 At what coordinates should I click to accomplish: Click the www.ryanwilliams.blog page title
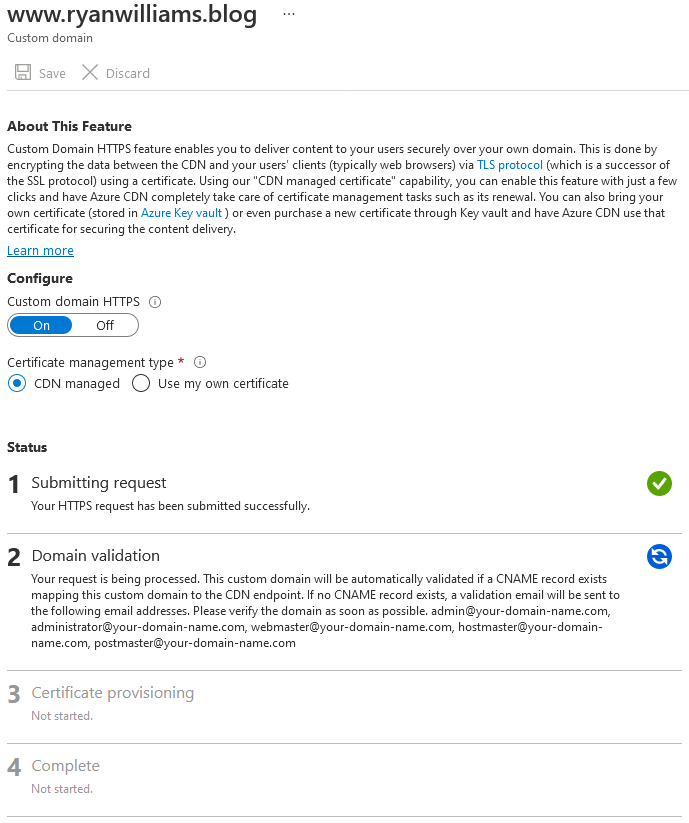click(130, 13)
